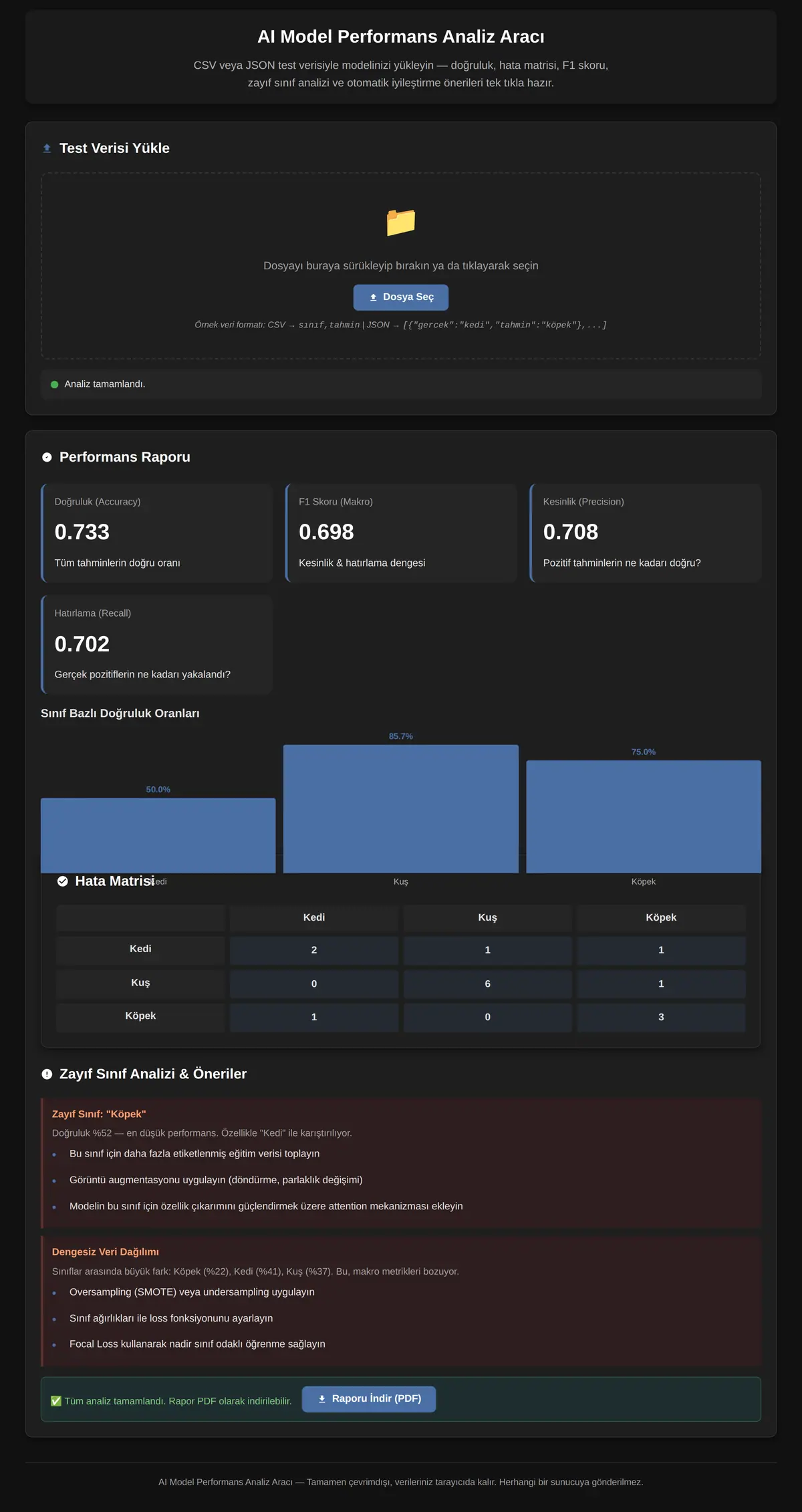
Task: Click the Dengesiz Veri Dağılımı heading
Action: [x=106, y=1252]
